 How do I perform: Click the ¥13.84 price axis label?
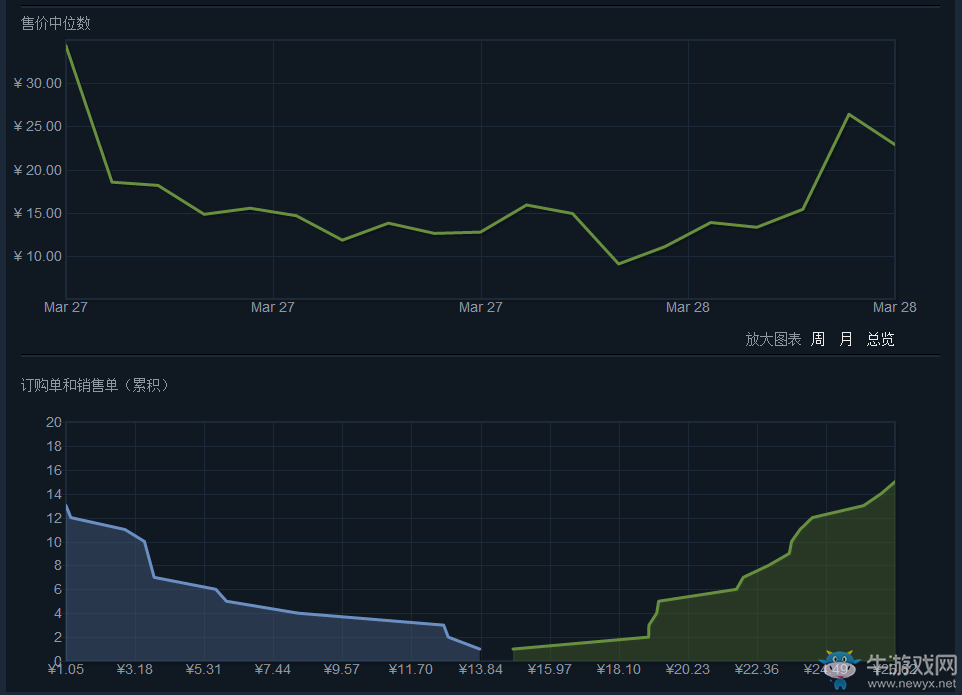(x=480, y=669)
